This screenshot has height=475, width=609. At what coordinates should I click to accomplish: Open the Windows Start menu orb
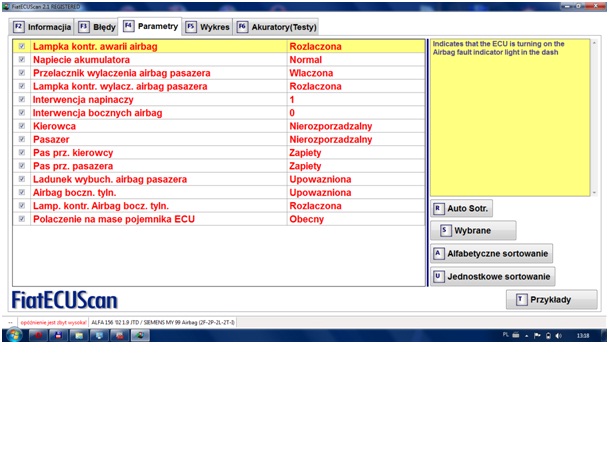14,335
